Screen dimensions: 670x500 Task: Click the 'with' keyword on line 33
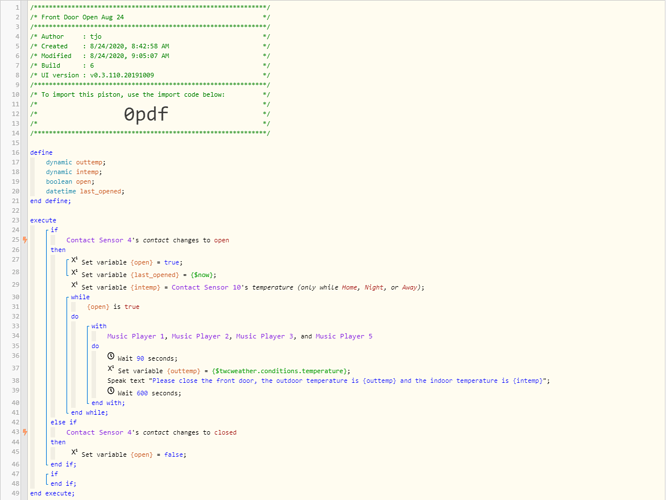click(99, 326)
